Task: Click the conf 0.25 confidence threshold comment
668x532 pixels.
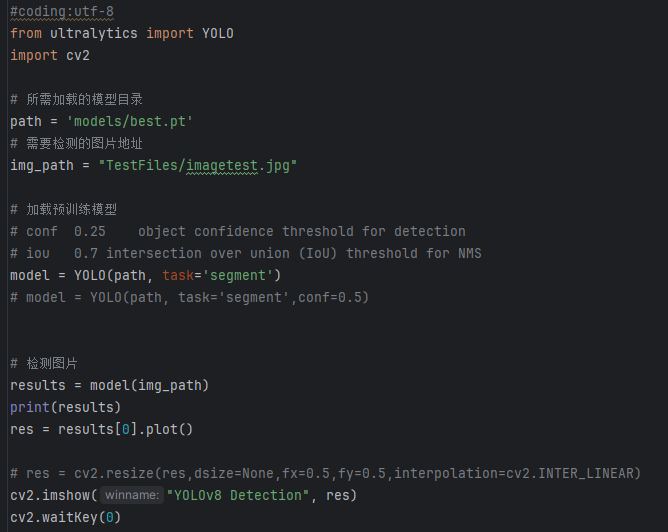Action: coord(237,231)
